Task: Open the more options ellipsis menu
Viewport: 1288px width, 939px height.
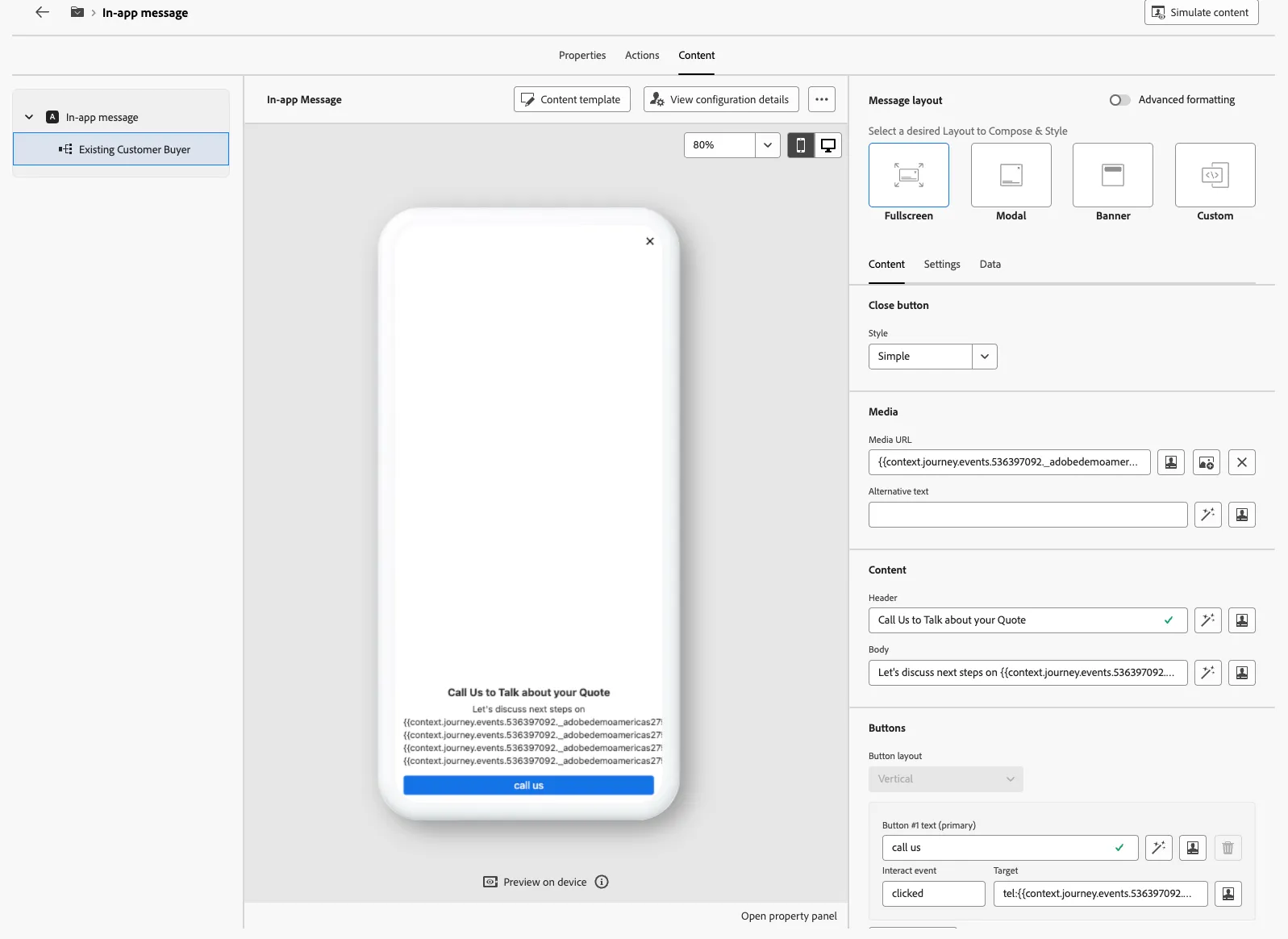Action: (x=822, y=99)
